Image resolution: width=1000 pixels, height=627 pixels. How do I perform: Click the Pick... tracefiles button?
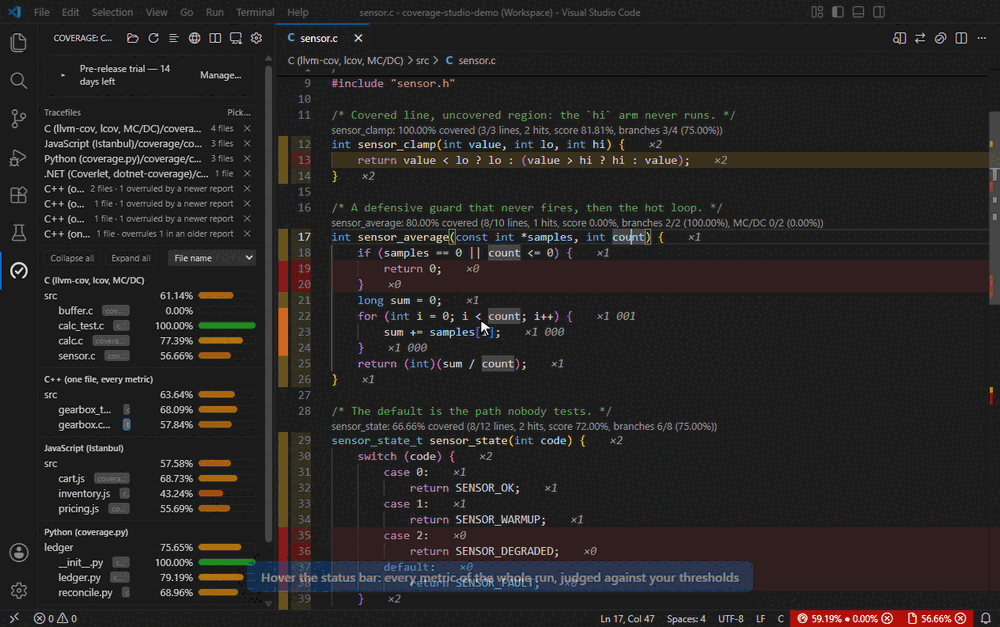(239, 112)
